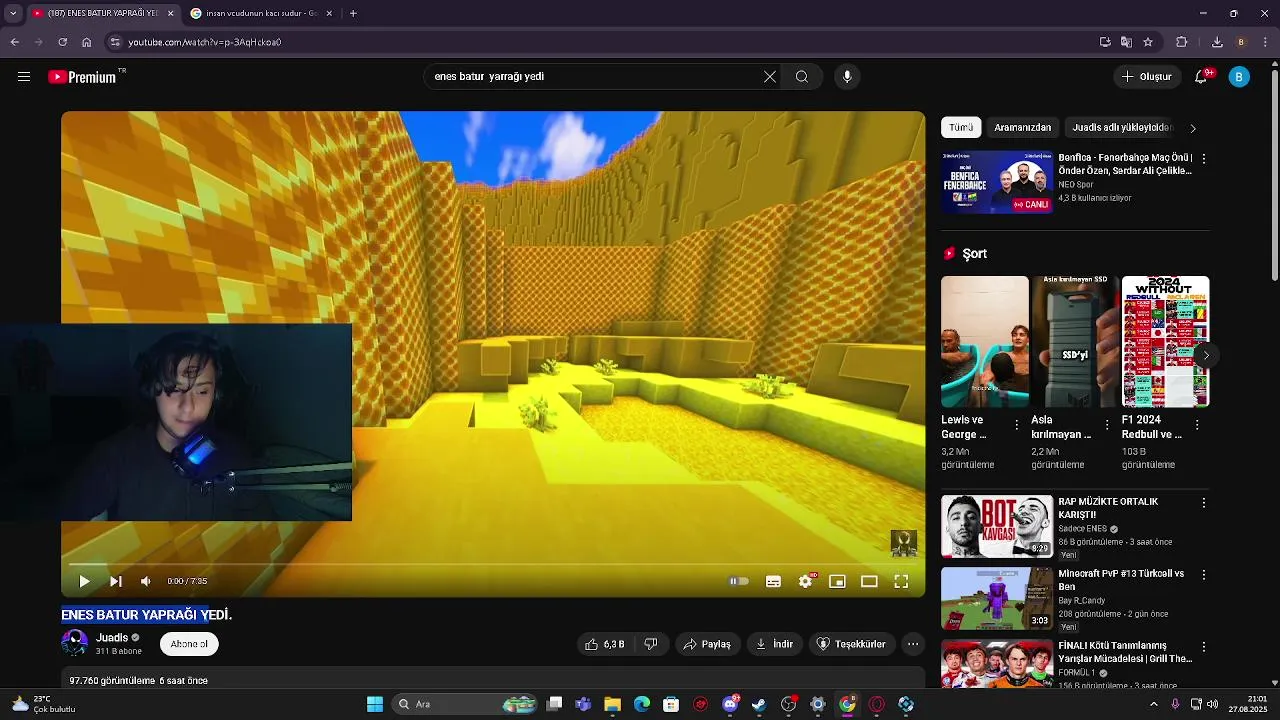Image resolution: width=1280 pixels, height=720 pixels.
Task: Switch to theater mode
Action: point(869,581)
